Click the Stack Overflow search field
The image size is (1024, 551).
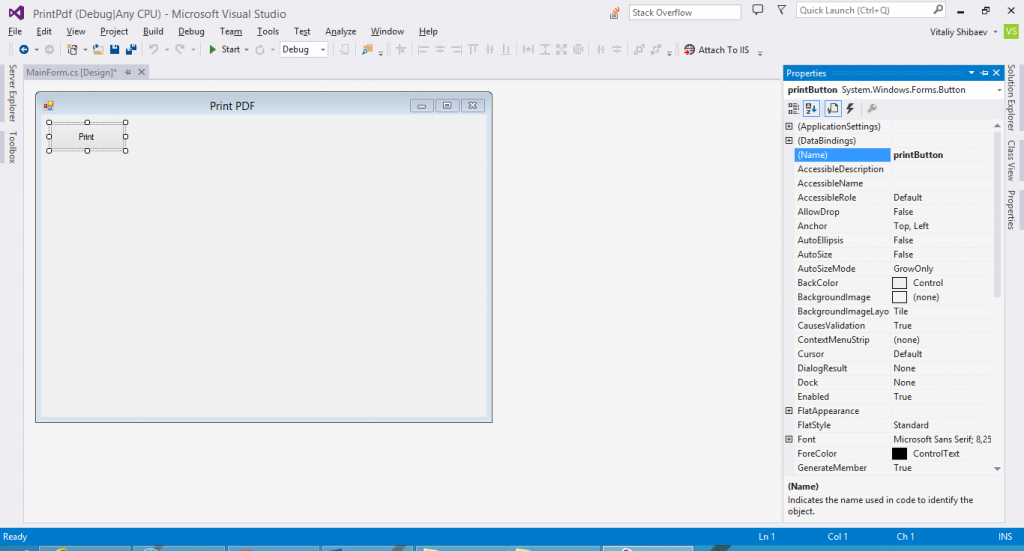(x=684, y=12)
